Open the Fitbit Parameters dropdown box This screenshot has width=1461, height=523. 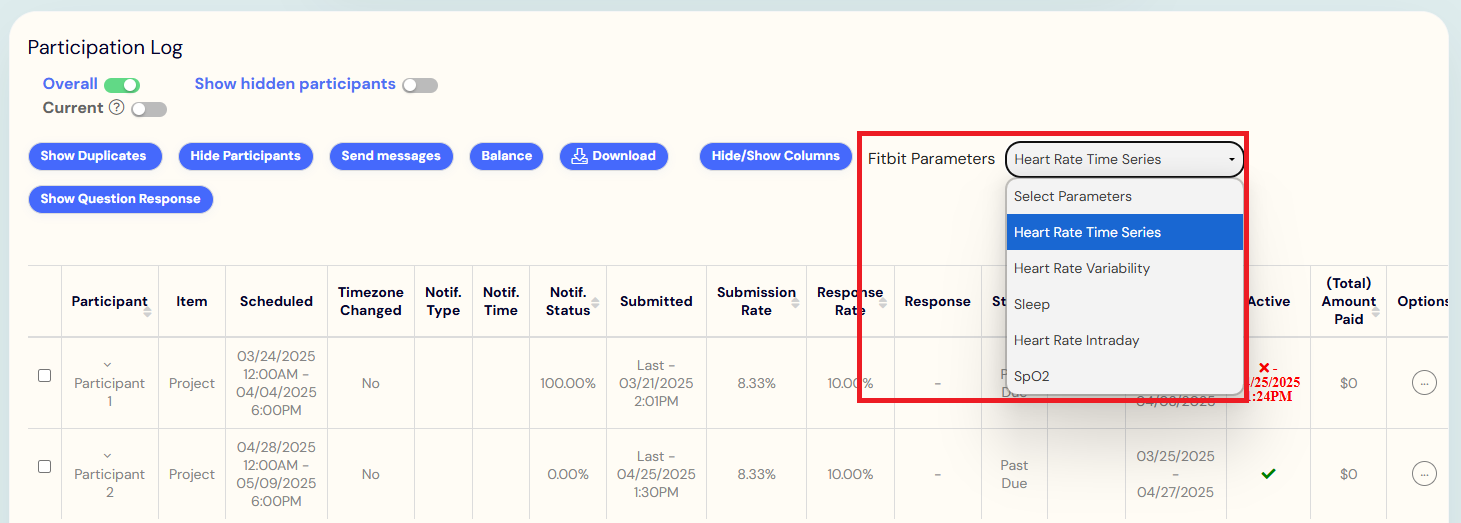pyautogui.click(x=1124, y=159)
